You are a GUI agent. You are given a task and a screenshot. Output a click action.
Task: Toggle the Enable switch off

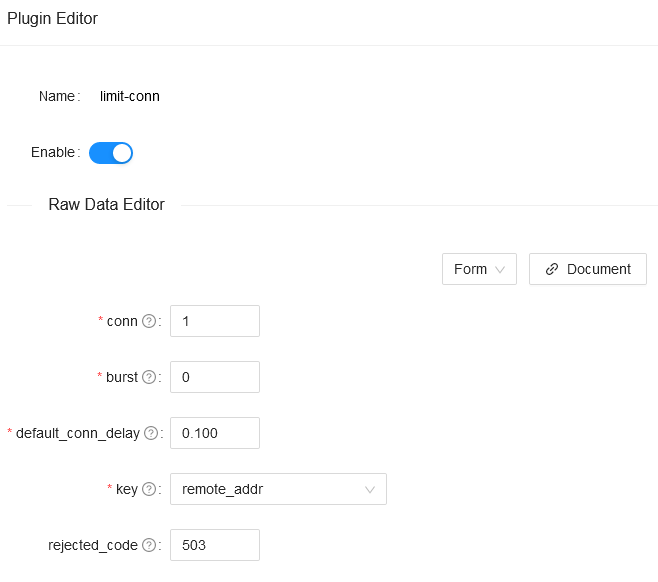click(x=111, y=153)
